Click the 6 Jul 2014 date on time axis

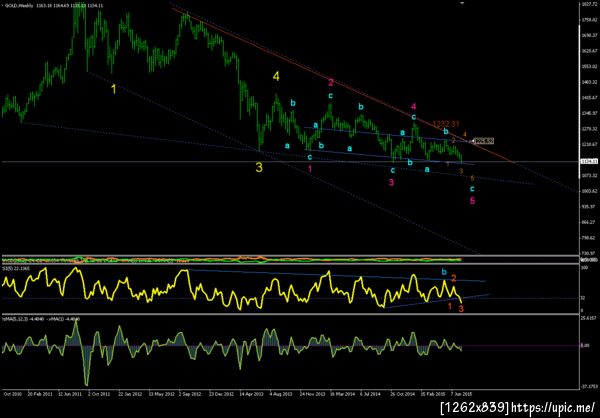(x=371, y=394)
